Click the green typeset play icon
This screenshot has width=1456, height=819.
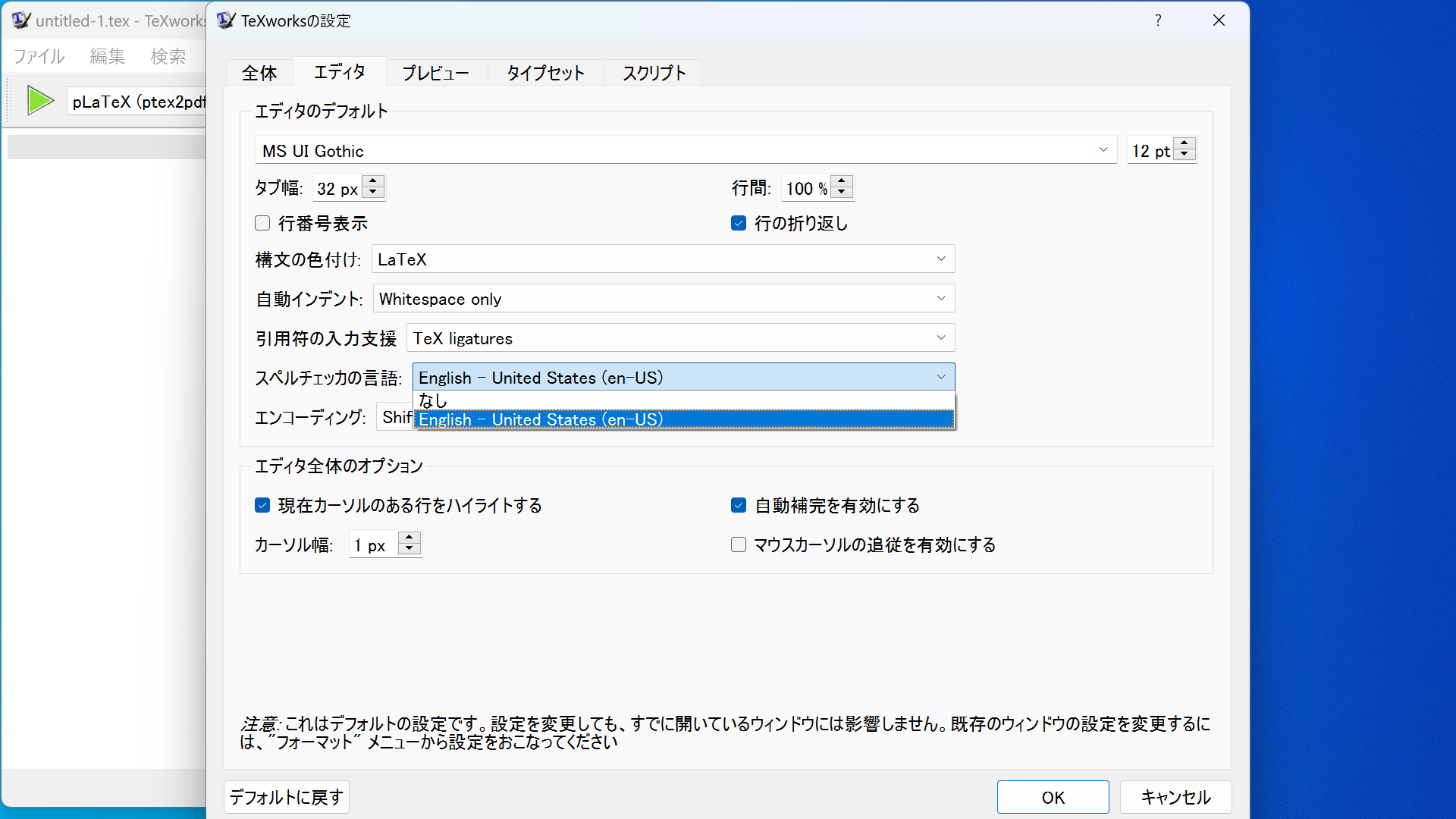click(x=40, y=100)
